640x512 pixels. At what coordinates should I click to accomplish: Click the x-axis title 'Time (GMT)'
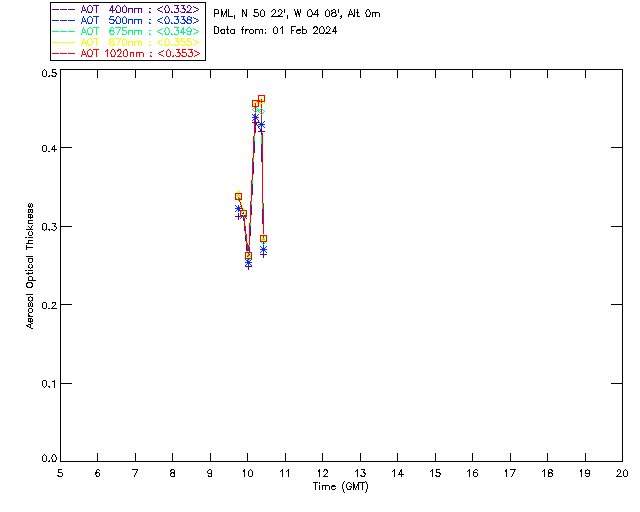(x=340, y=487)
